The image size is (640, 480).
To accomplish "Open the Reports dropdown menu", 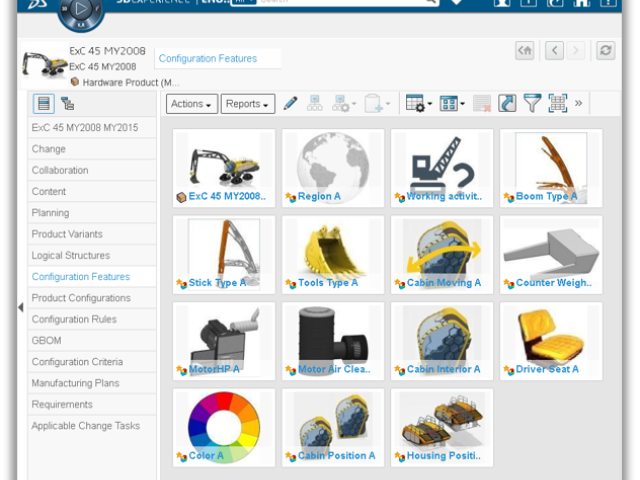I will [x=248, y=104].
